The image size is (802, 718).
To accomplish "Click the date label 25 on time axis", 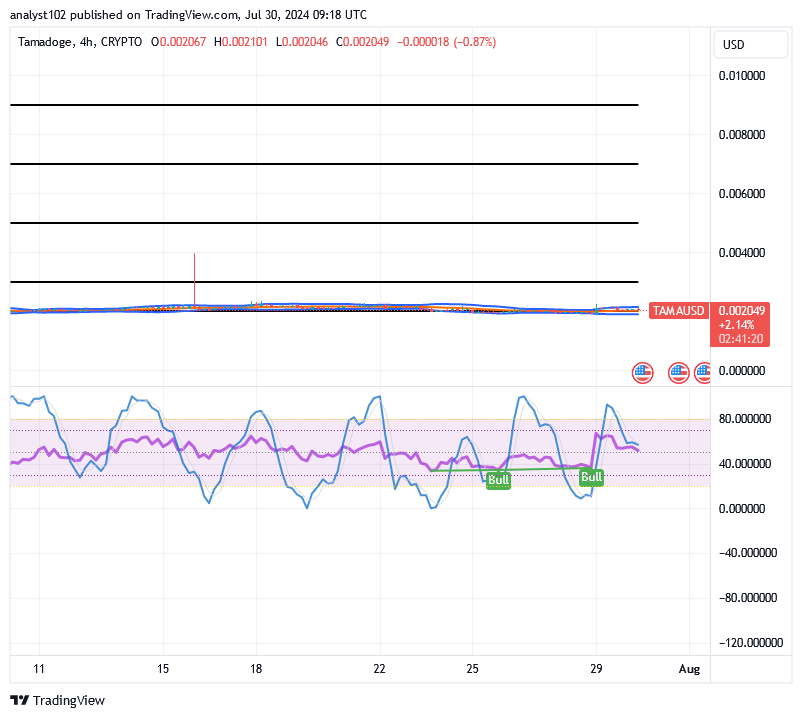I will coord(472,669).
